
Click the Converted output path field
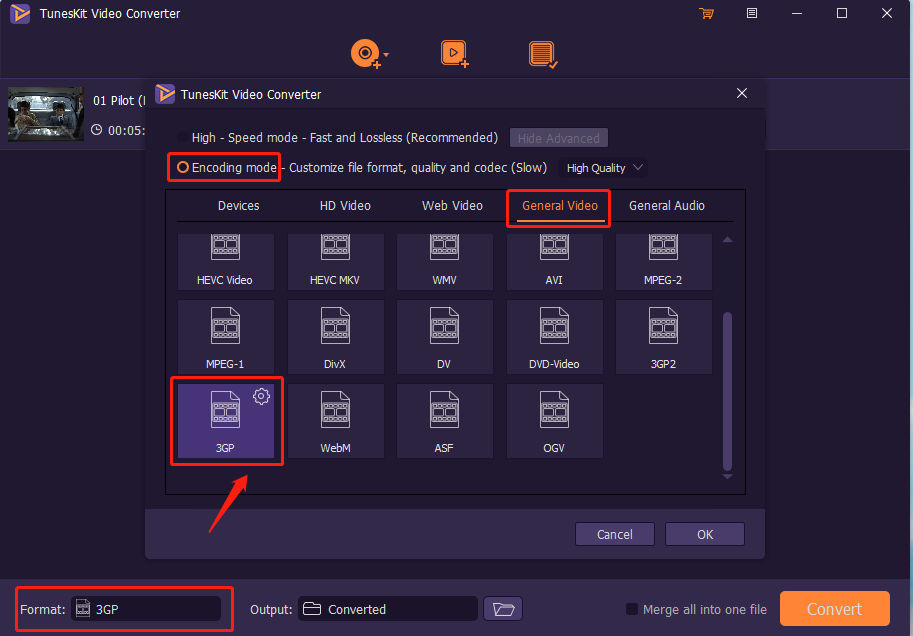[x=388, y=609]
